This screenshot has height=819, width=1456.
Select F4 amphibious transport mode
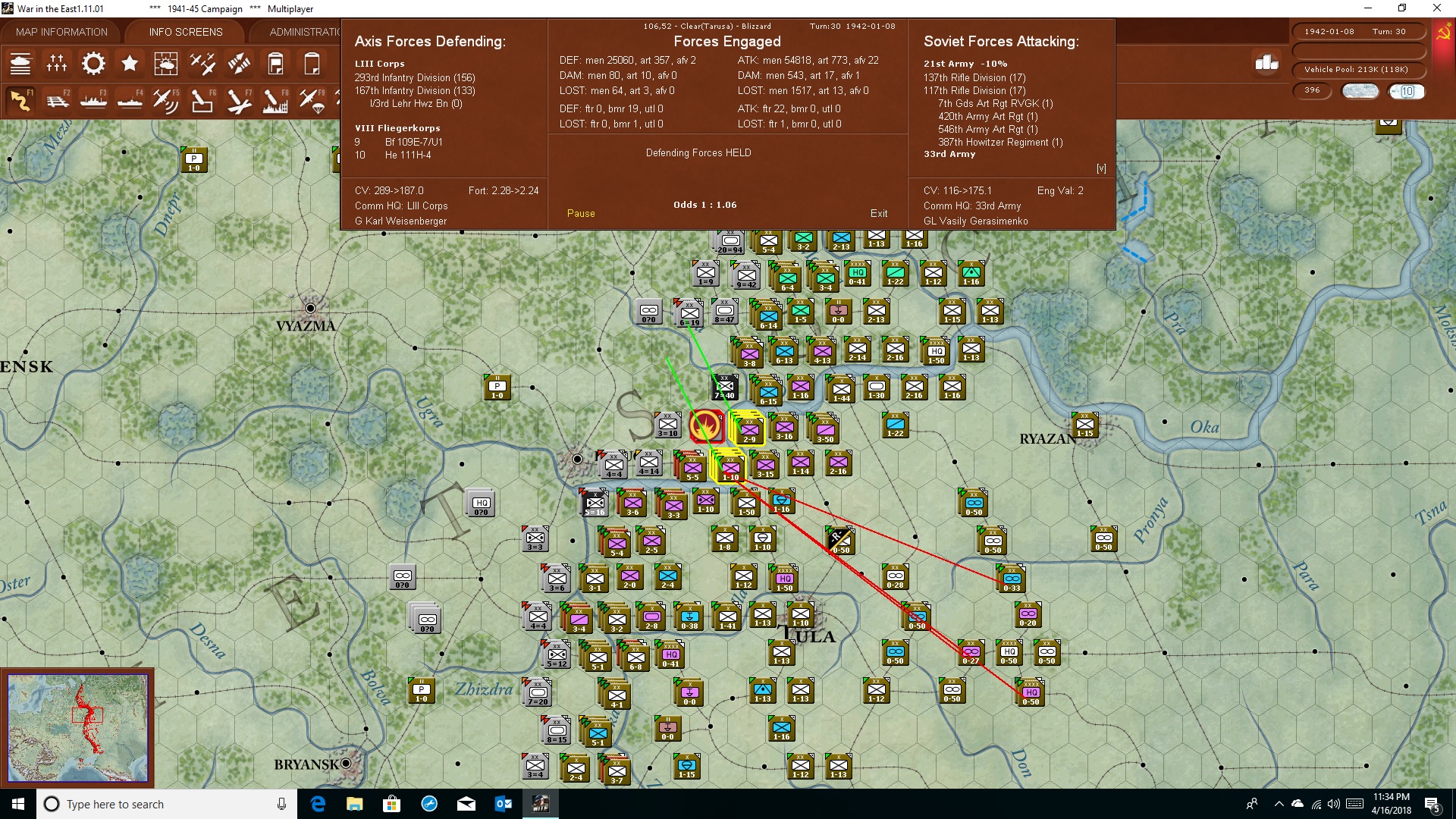coord(130,100)
